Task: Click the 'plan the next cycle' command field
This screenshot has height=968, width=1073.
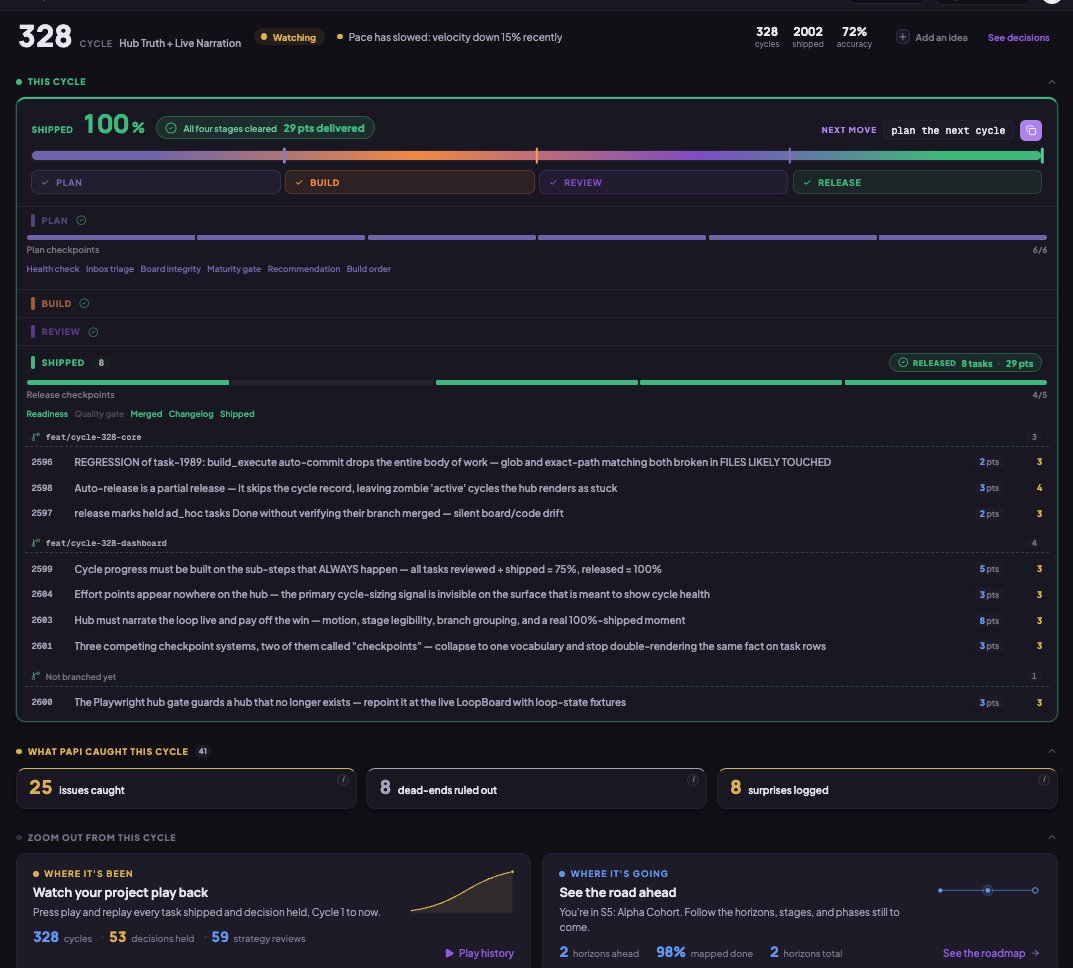Action: 948,130
